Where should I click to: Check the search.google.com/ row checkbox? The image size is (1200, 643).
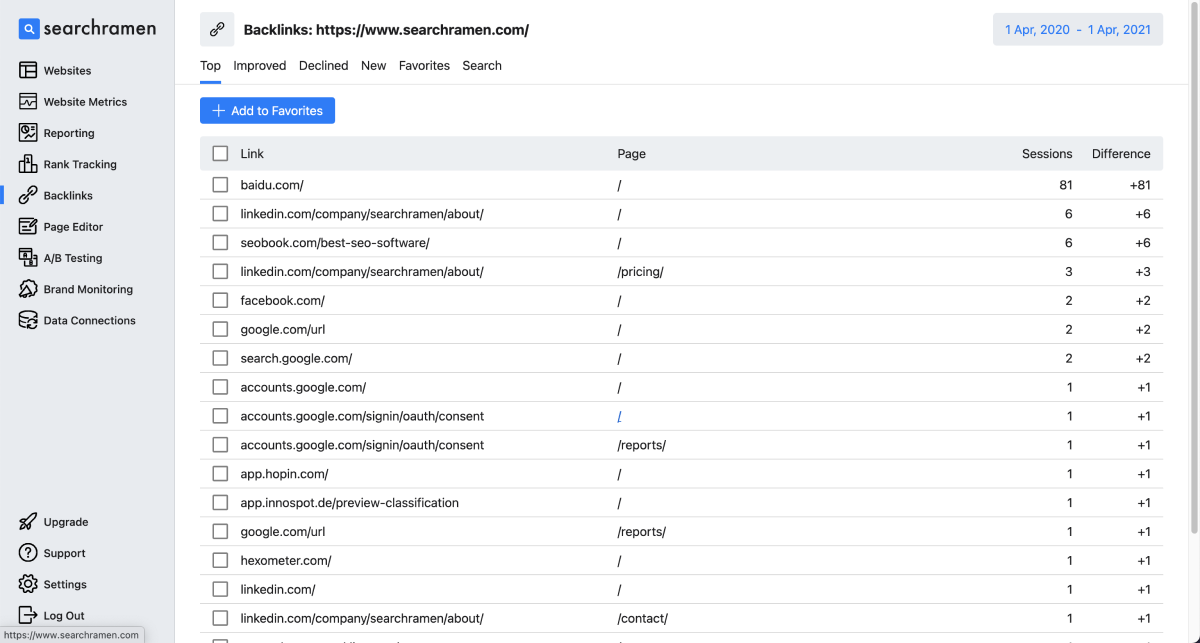coord(220,358)
